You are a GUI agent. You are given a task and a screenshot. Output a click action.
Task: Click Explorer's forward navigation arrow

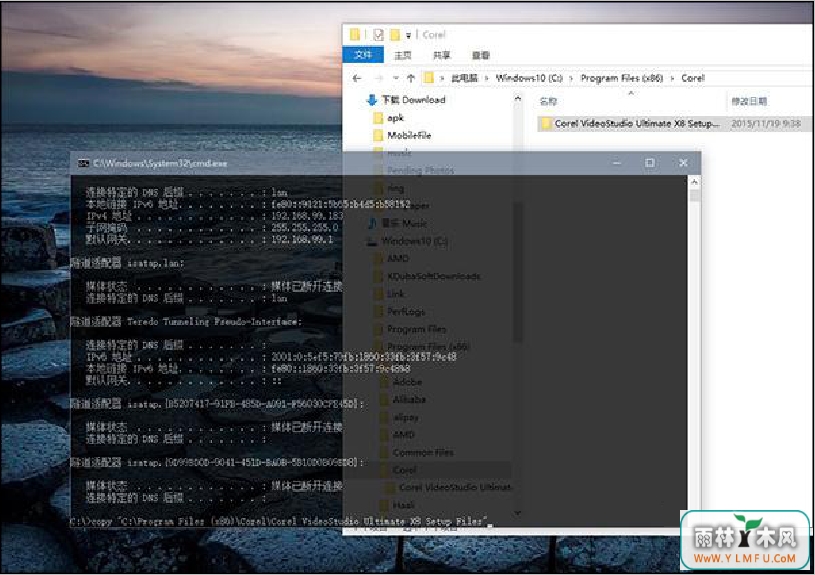coord(379,79)
